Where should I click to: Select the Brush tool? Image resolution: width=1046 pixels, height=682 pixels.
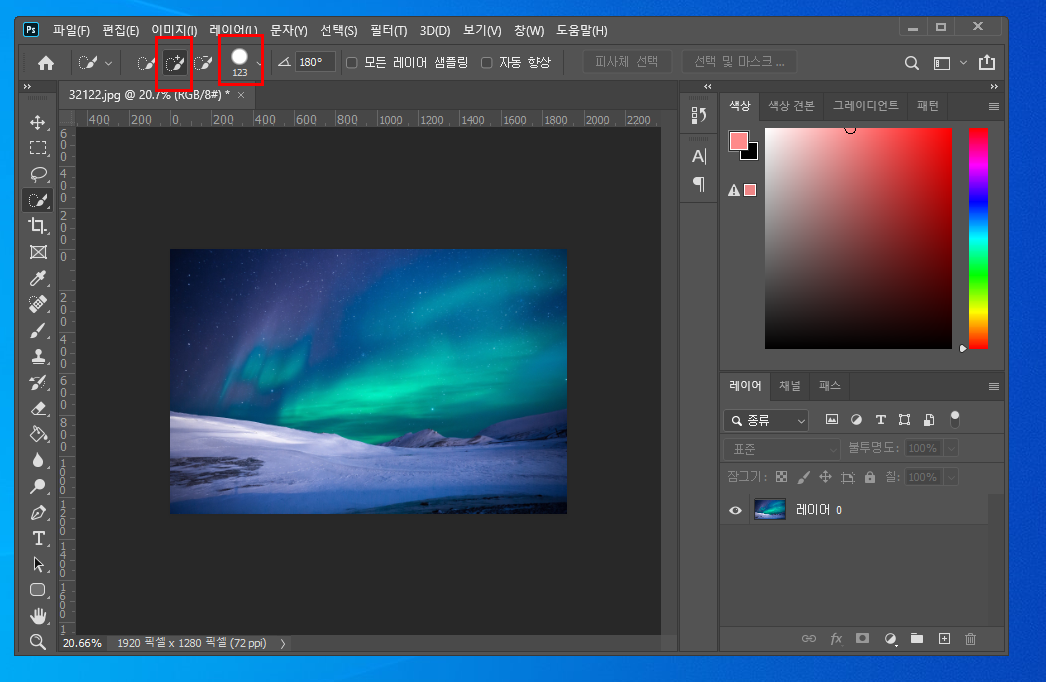[x=38, y=330]
